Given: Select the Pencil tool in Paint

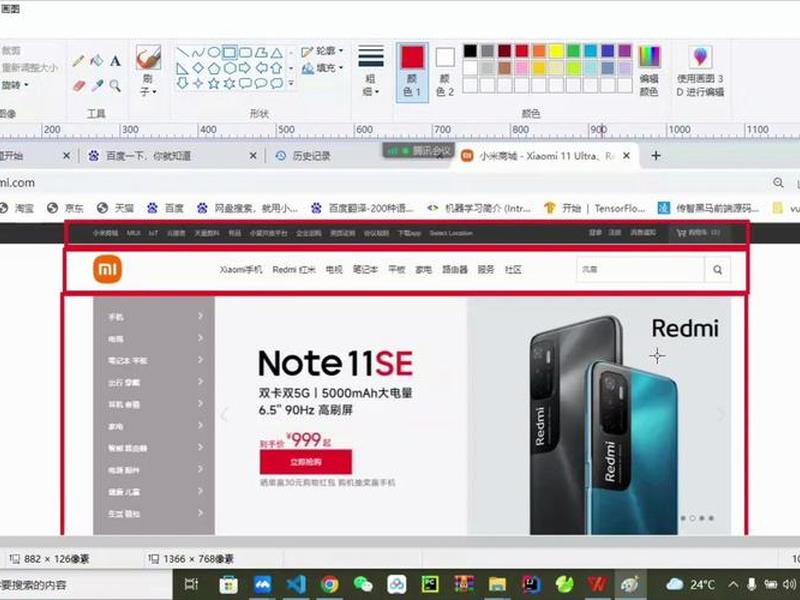Looking at the screenshot, I should 78,61.
